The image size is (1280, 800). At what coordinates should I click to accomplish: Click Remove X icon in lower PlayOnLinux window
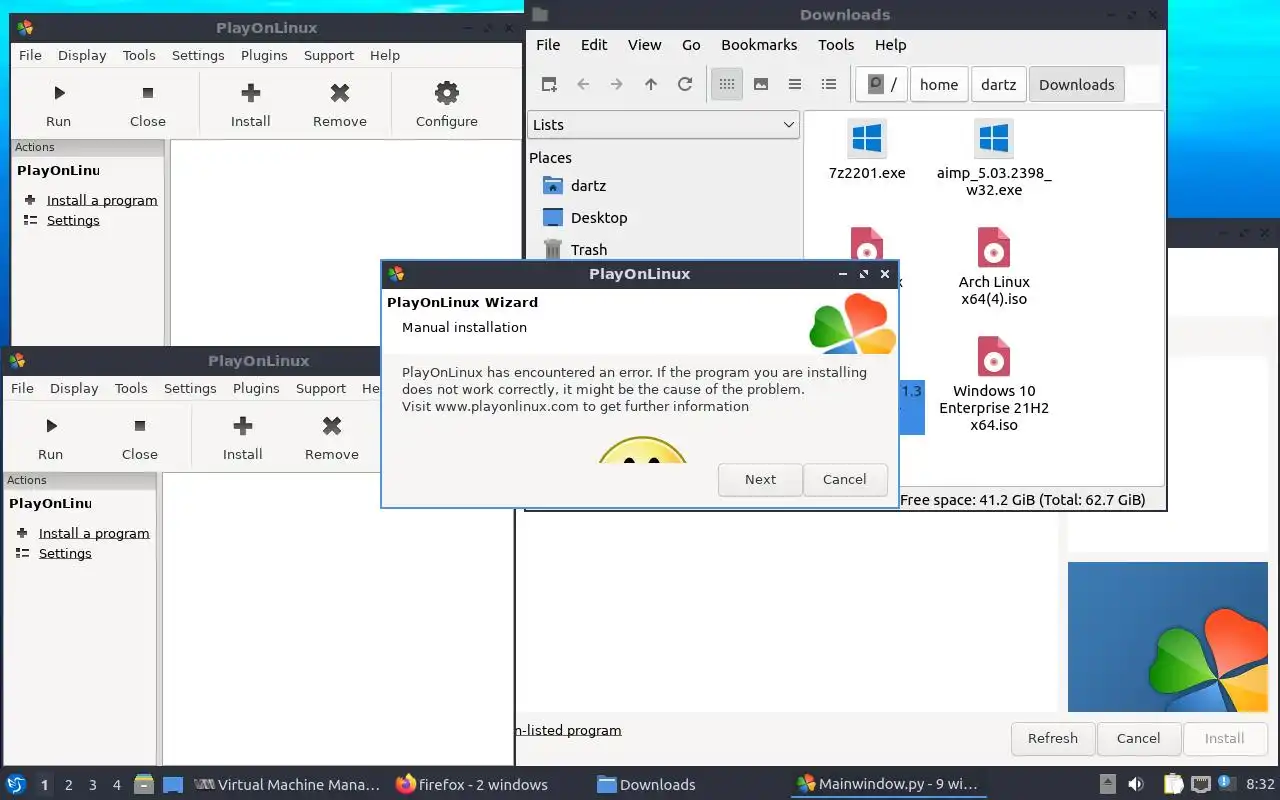point(332,426)
